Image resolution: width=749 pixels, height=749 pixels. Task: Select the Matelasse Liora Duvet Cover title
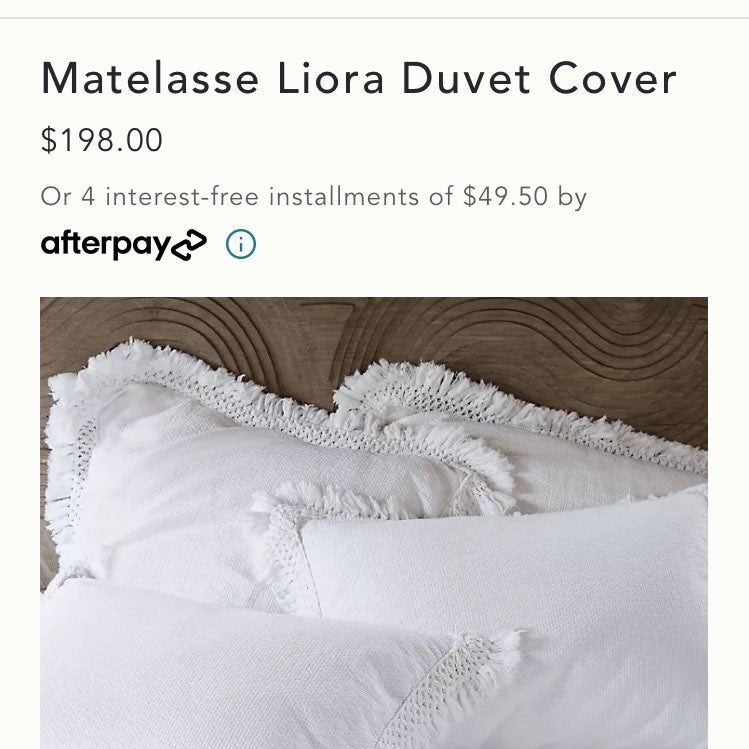tap(359, 78)
